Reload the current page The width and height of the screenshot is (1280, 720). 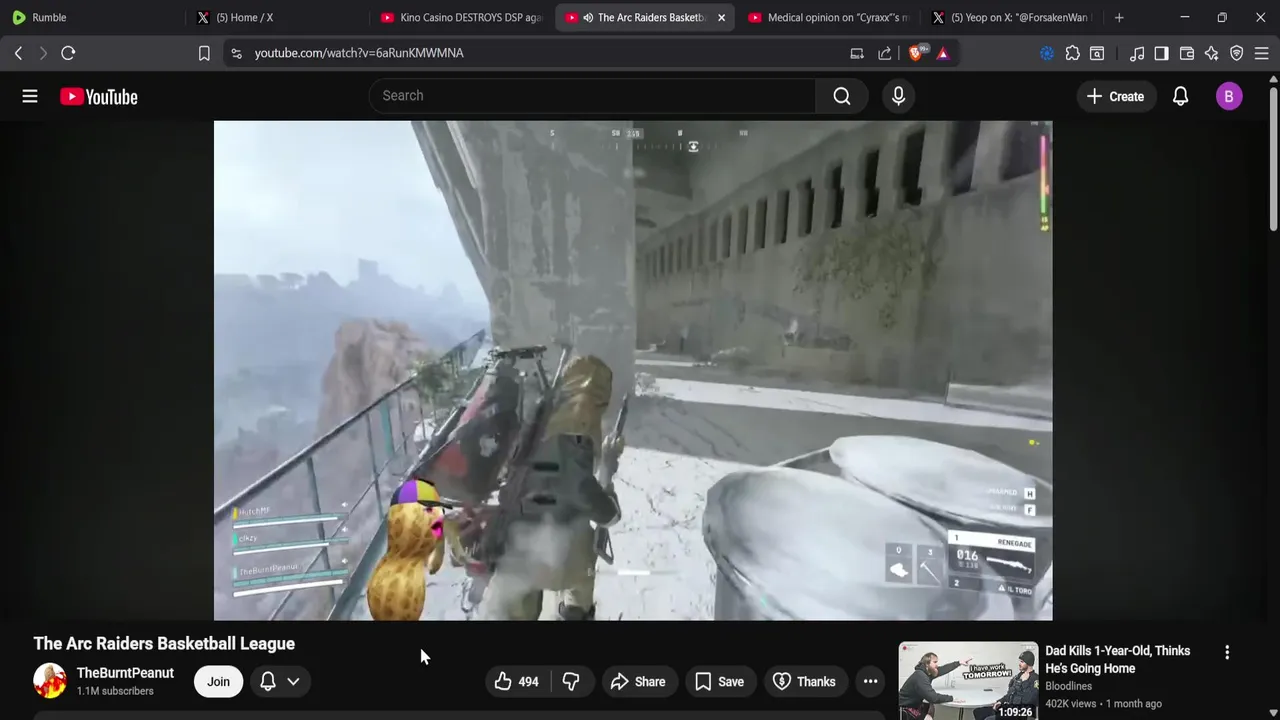68,53
